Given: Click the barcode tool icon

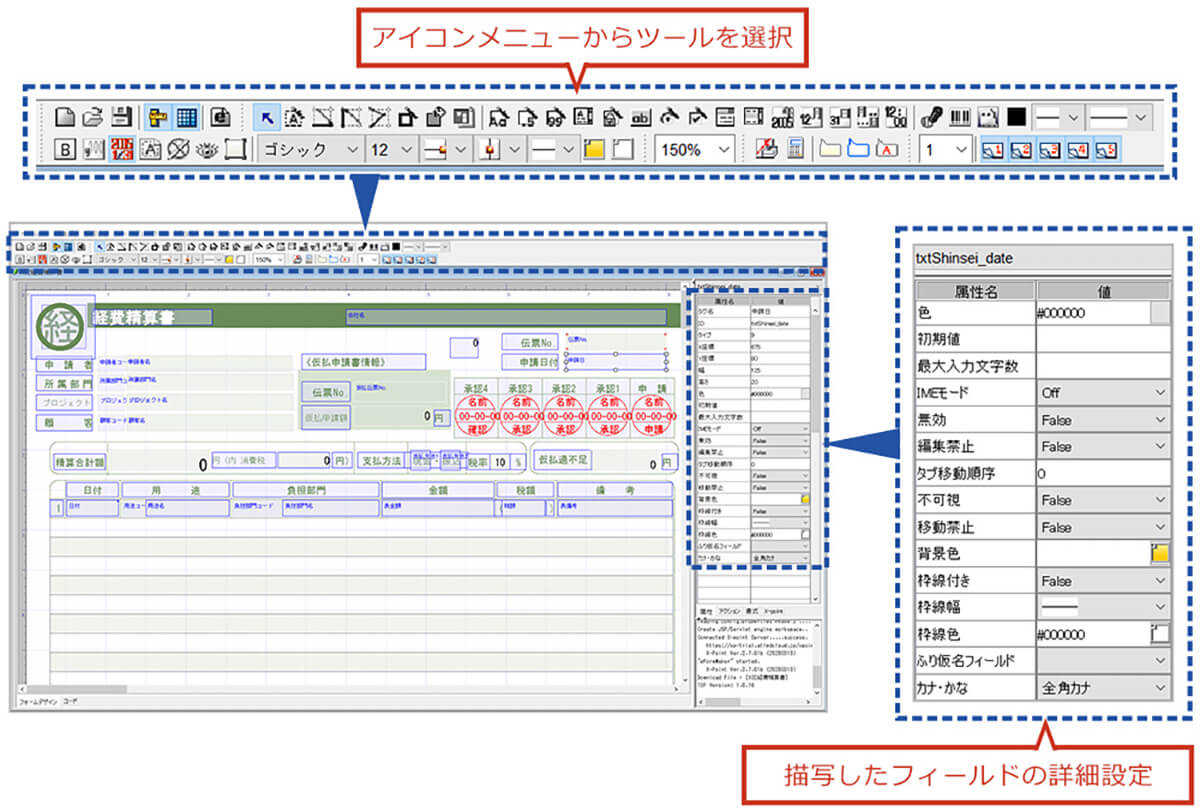Looking at the screenshot, I should pos(959,117).
